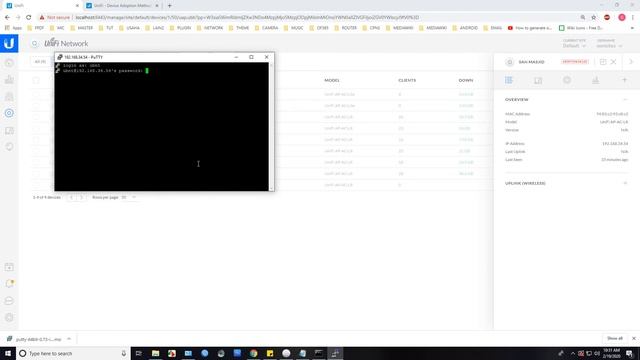
Task: Sort devices by CLIENTS column
Action: click(x=407, y=80)
